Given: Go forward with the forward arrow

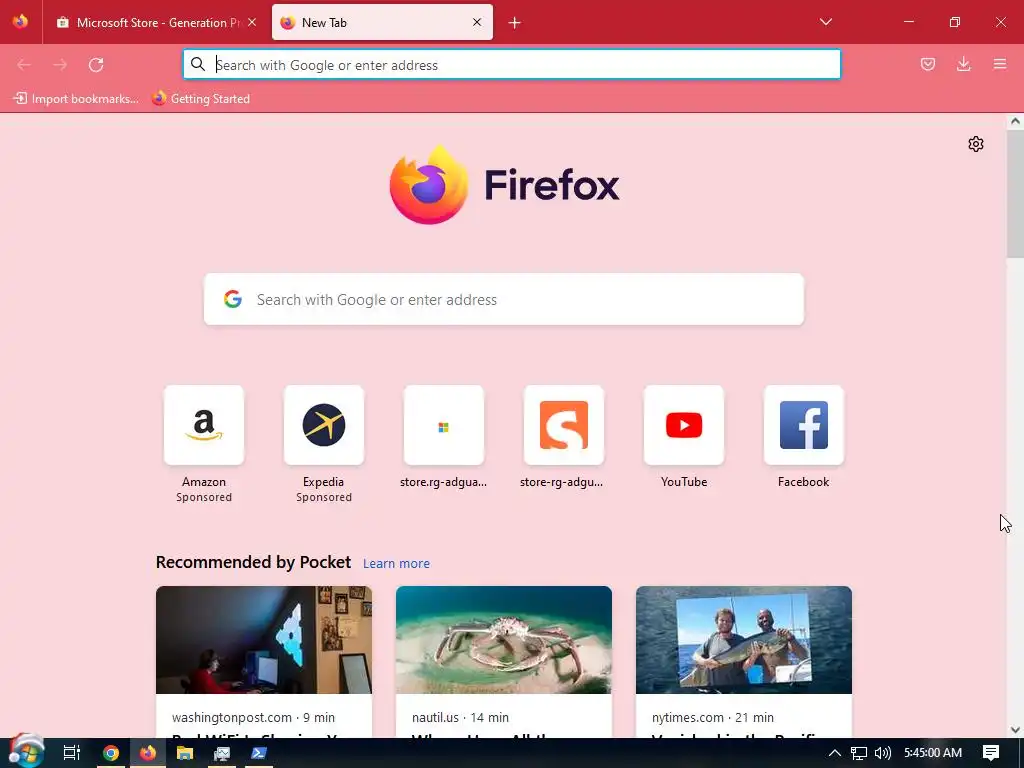Looking at the screenshot, I should (x=60, y=65).
